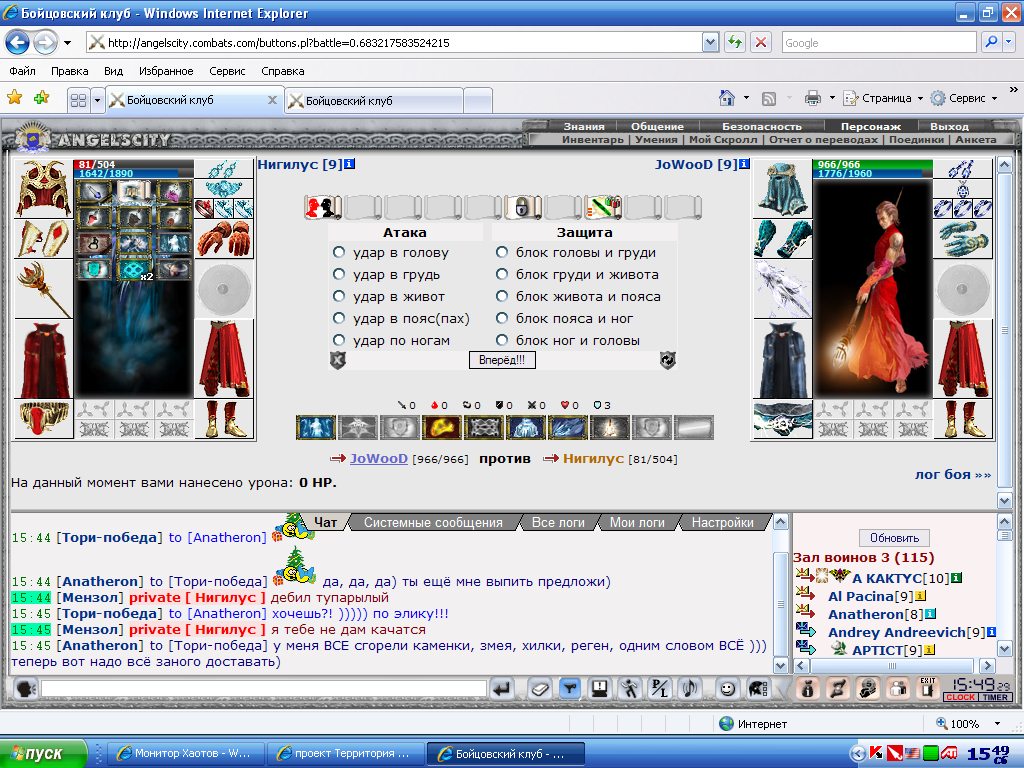This screenshot has width=1024, height=768.
Task: Click the running man icon in chat bar
Action: point(630,688)
